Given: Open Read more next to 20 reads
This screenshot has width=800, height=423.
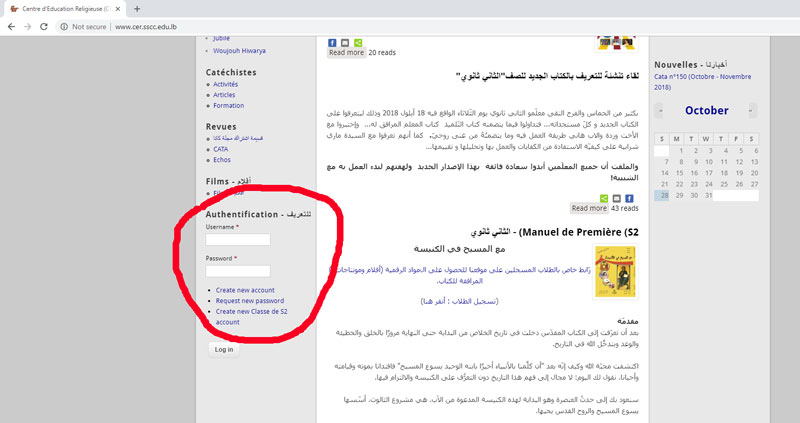Looking at the screenshot, I should pos(346,53).
